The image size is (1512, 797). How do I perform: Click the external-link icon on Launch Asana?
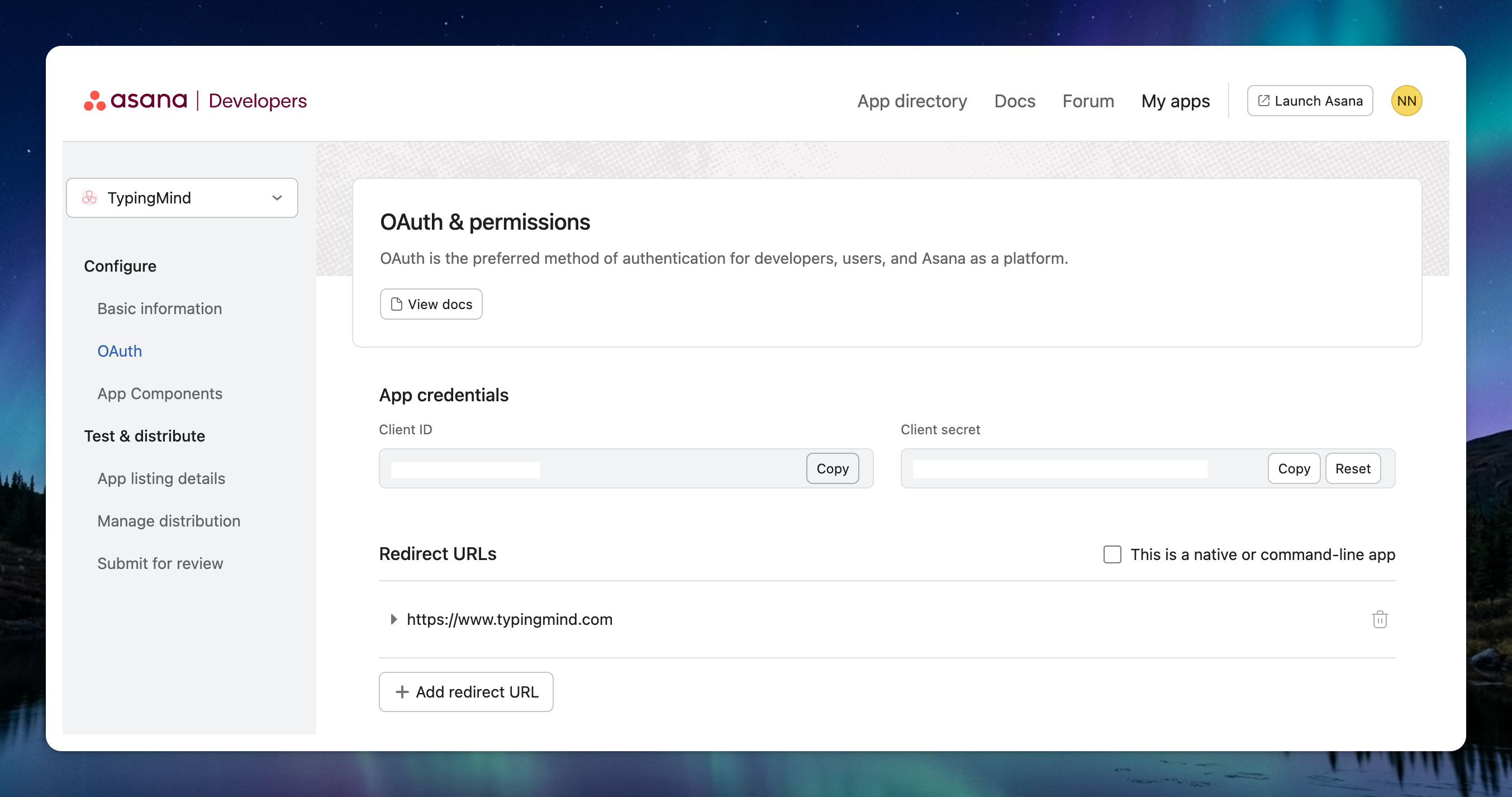click(1263, 101)
